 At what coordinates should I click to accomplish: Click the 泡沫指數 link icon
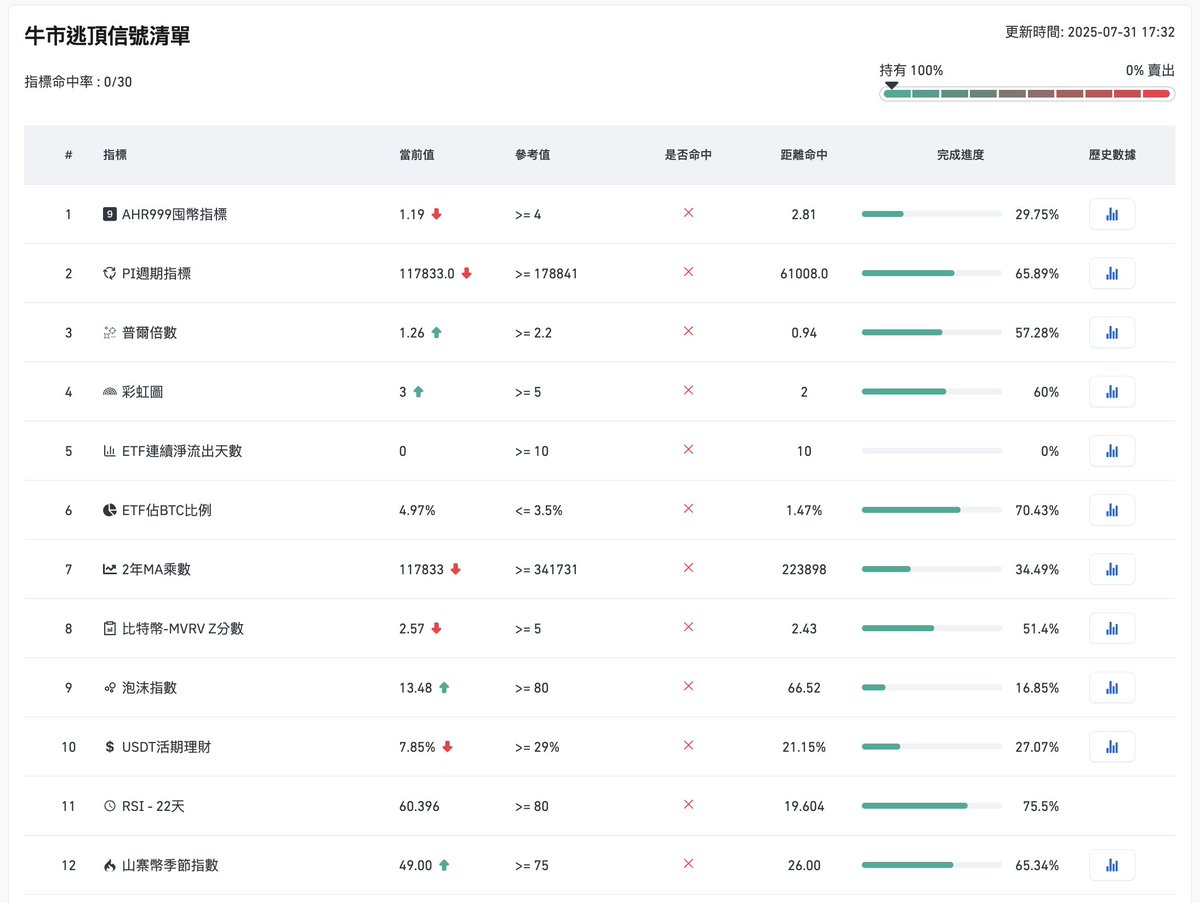(x=110, y=687)
